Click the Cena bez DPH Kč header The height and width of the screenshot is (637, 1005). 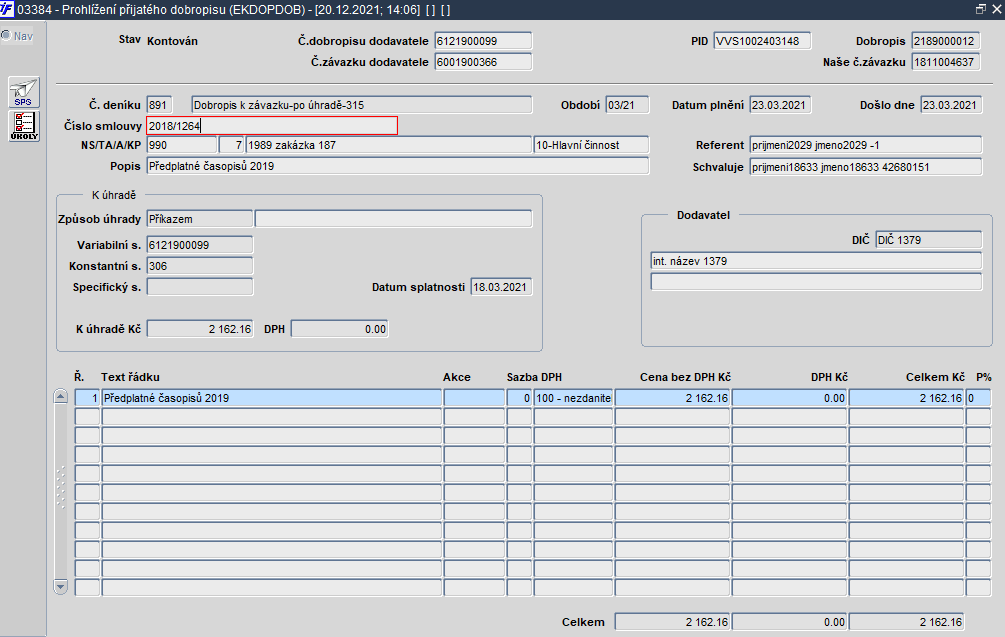[685, 377]
